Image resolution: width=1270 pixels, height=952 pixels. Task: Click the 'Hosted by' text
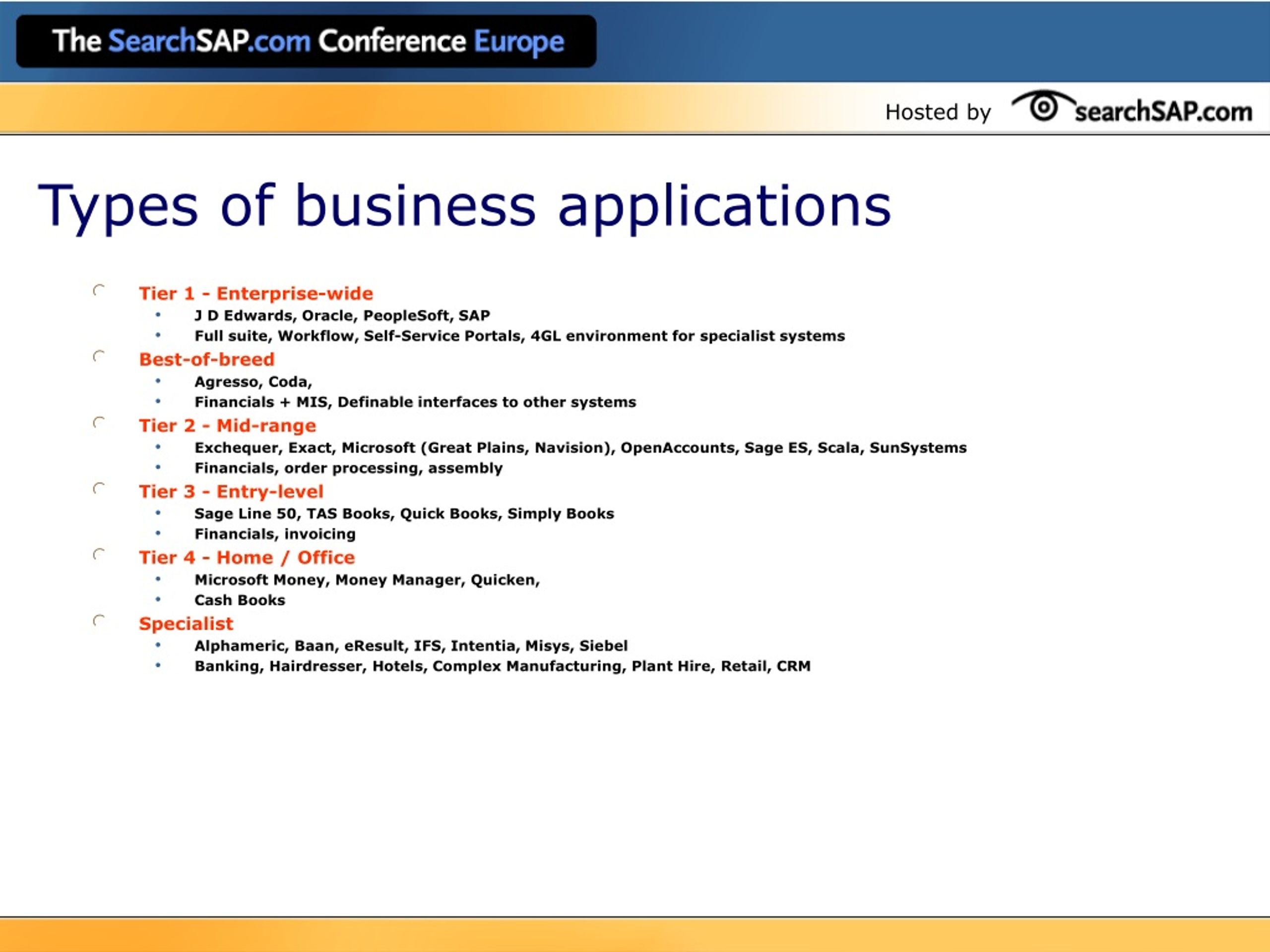tap(938, 112)
